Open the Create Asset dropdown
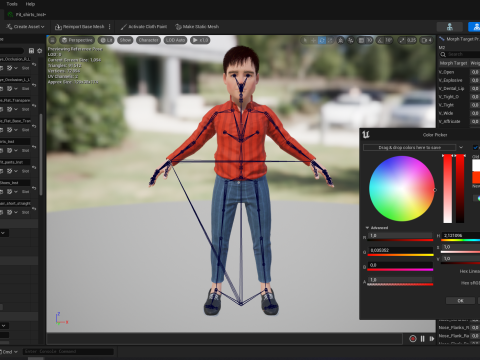 tap(25, 27)
